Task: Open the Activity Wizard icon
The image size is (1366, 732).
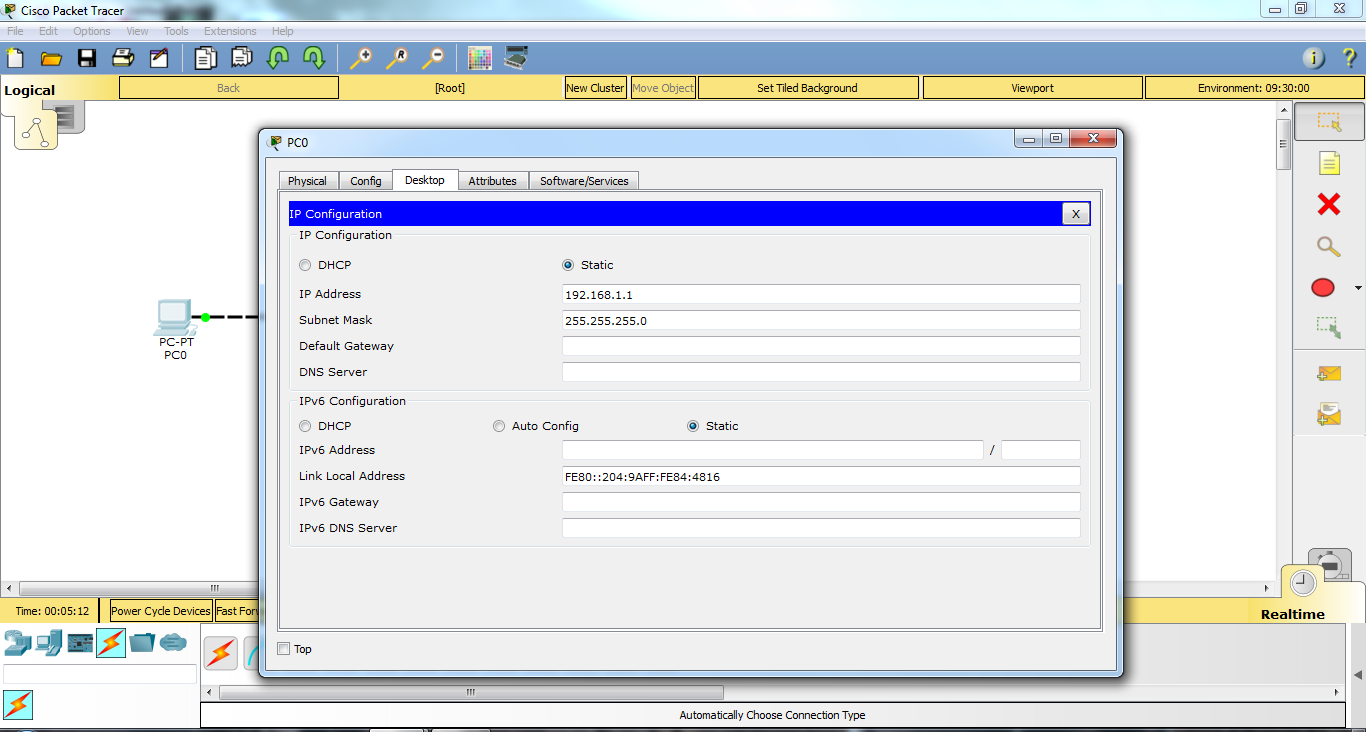Action: [159, 58]
